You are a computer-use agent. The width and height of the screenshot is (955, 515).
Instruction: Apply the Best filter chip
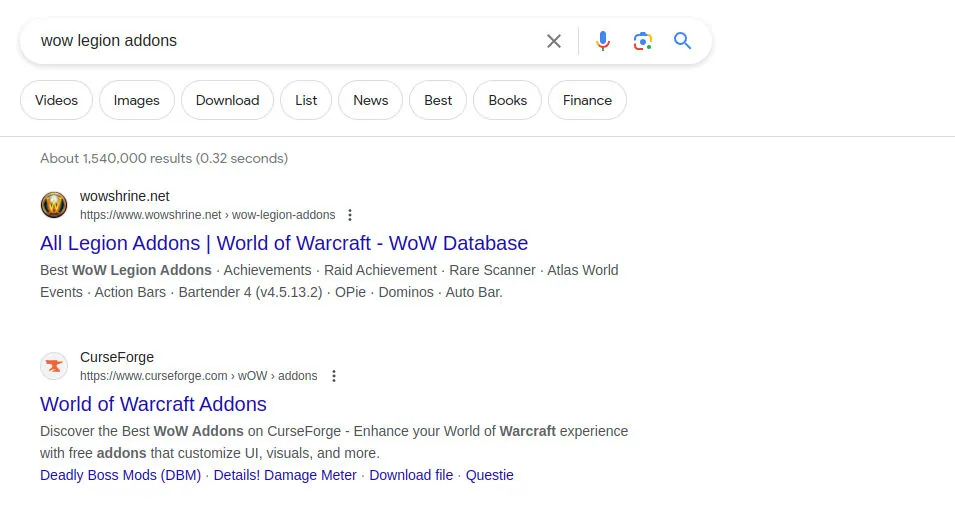pos(438,100)
